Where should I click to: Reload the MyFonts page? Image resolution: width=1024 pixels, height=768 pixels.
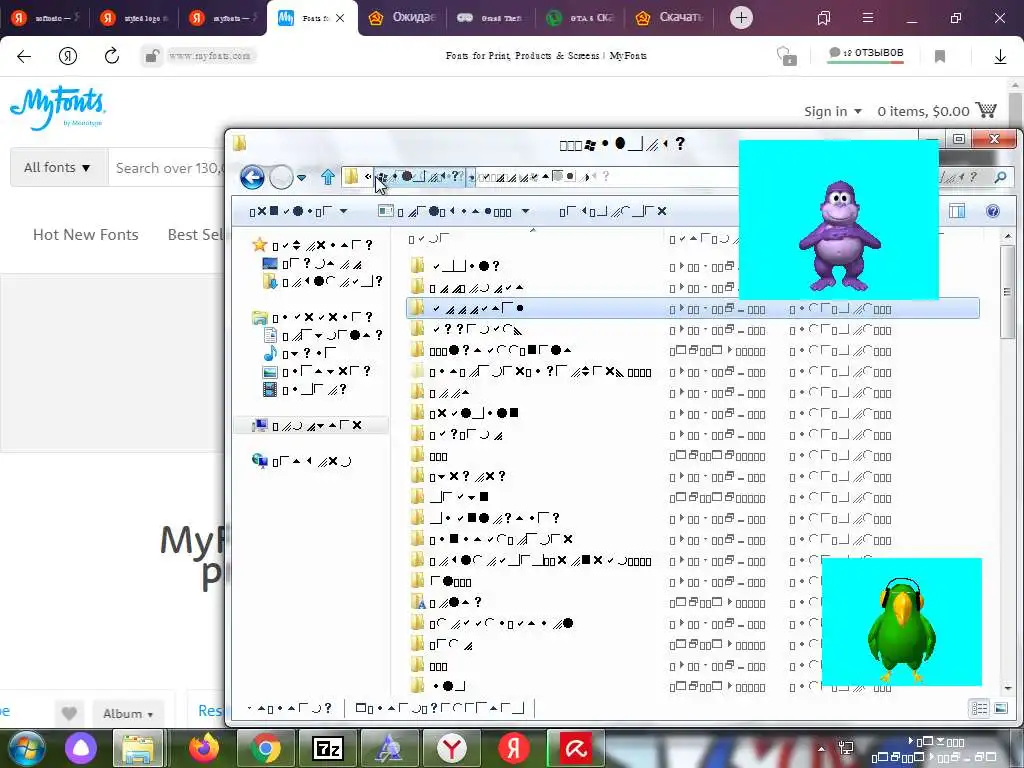[x=112, y=56]
